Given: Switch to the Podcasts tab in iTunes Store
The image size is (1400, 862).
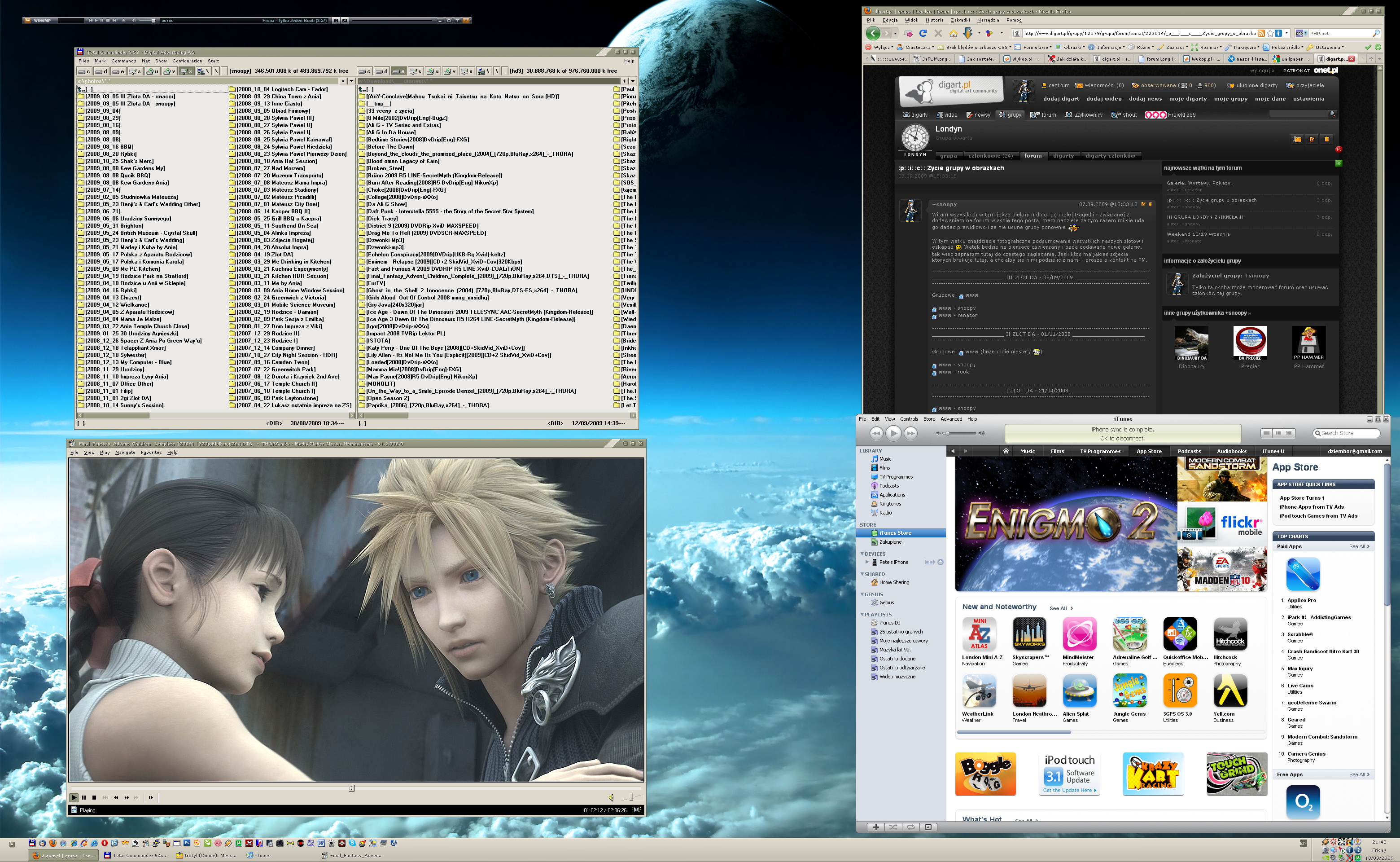Looking at the screenshot, I should (x=1189, y=451).
